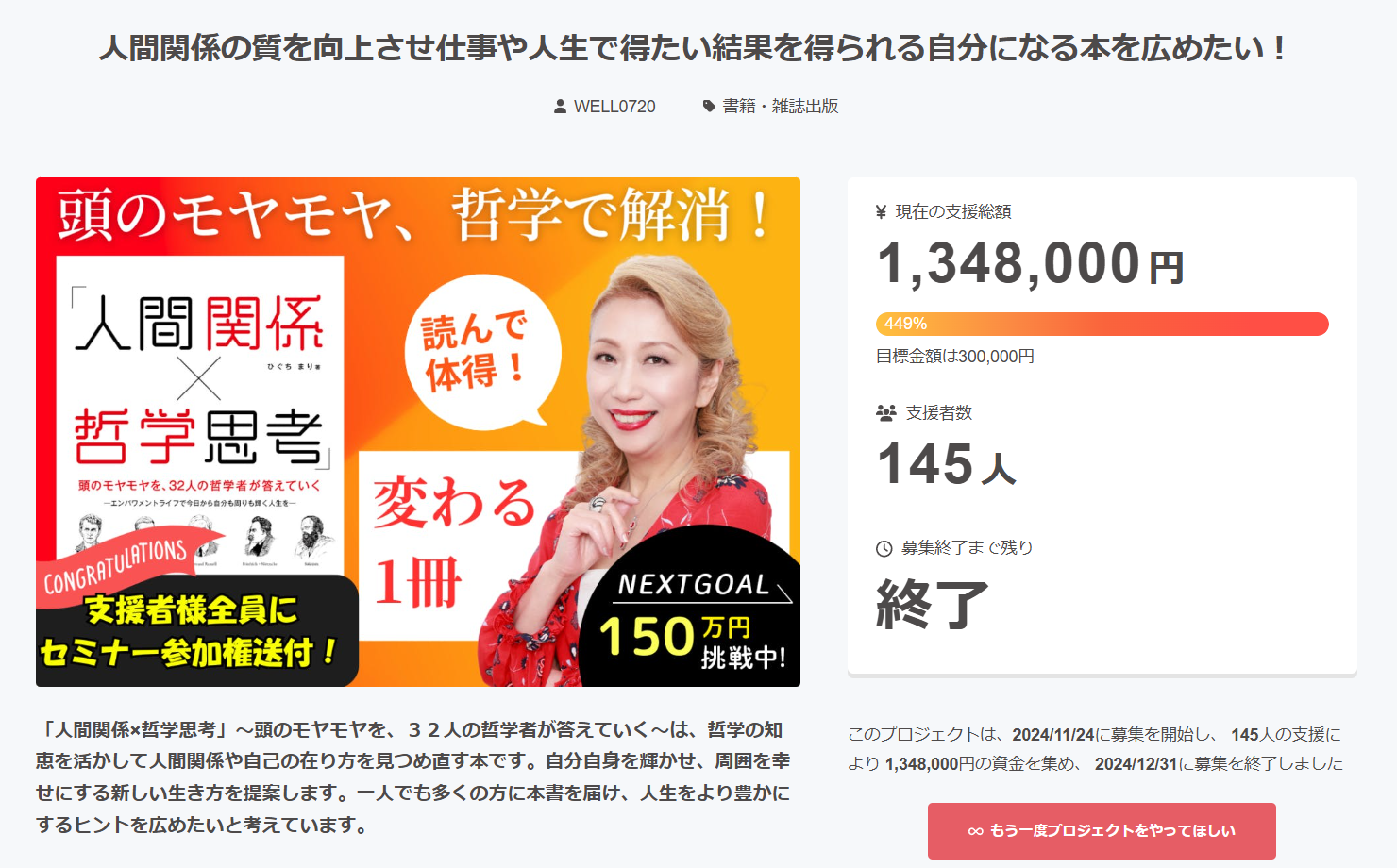Click the supporters people icon by 支援者数
The image size is (1397, 868).
pyautogui.click(x=885, y=412)
